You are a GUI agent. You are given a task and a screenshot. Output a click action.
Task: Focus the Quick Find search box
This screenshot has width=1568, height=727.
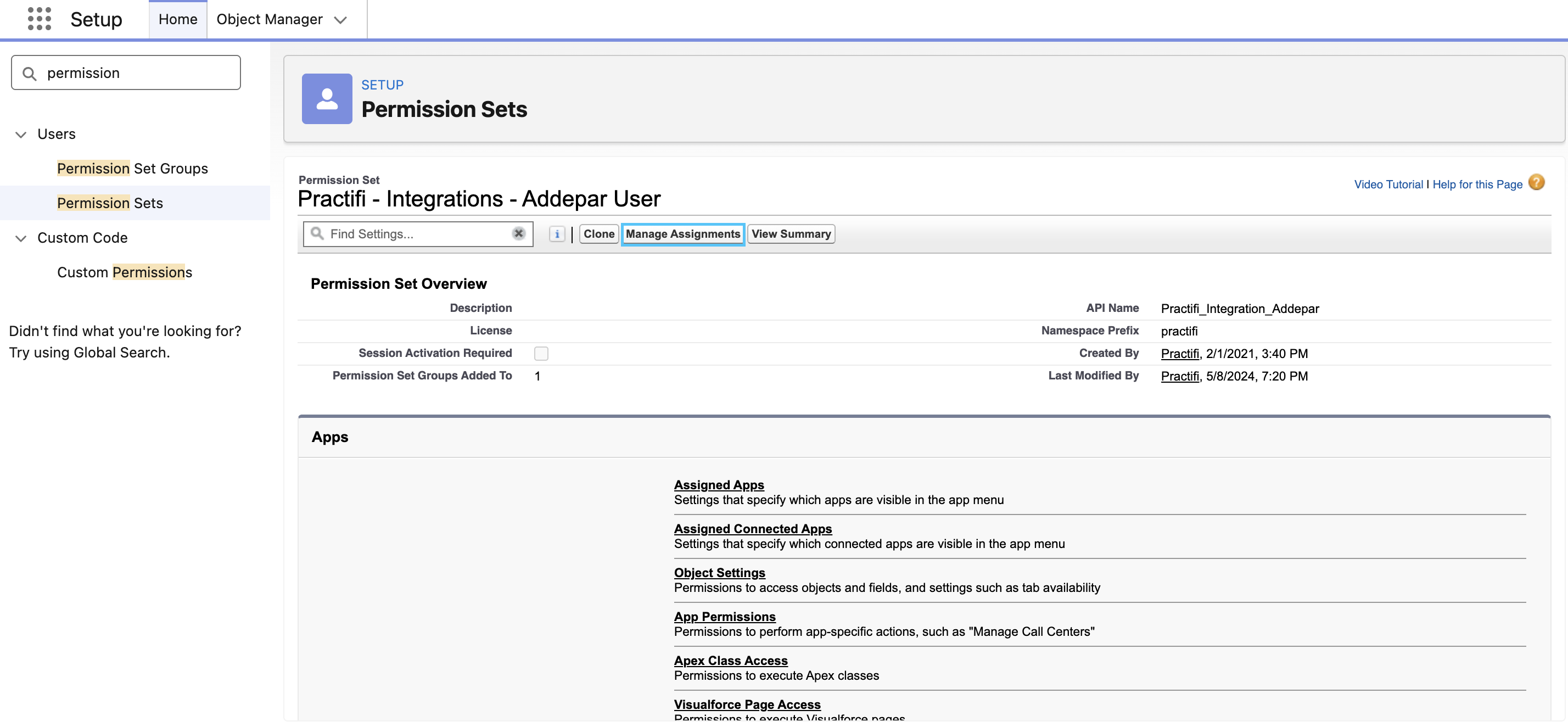pyautogui.click(x=126, y=73)
